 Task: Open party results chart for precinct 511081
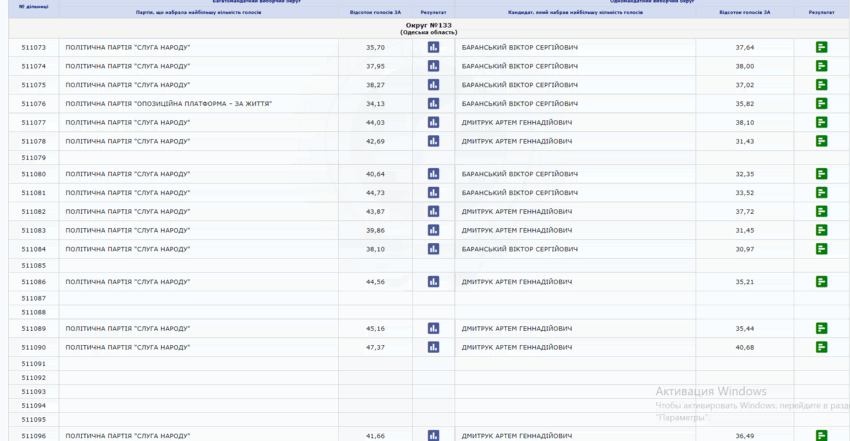point(433,193)
